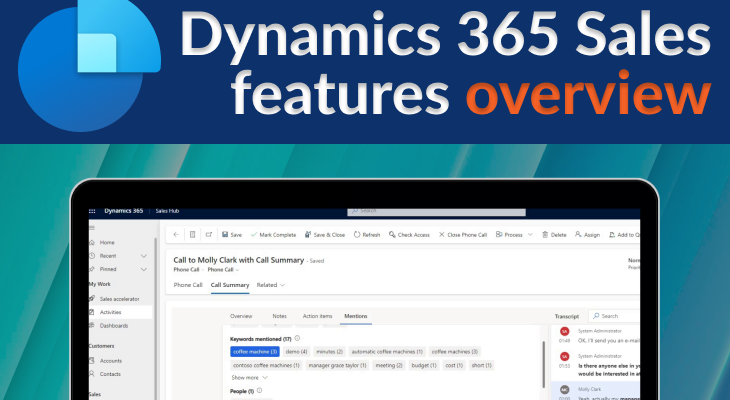Click the Dynamics 365 logo shape in banner

89,65
